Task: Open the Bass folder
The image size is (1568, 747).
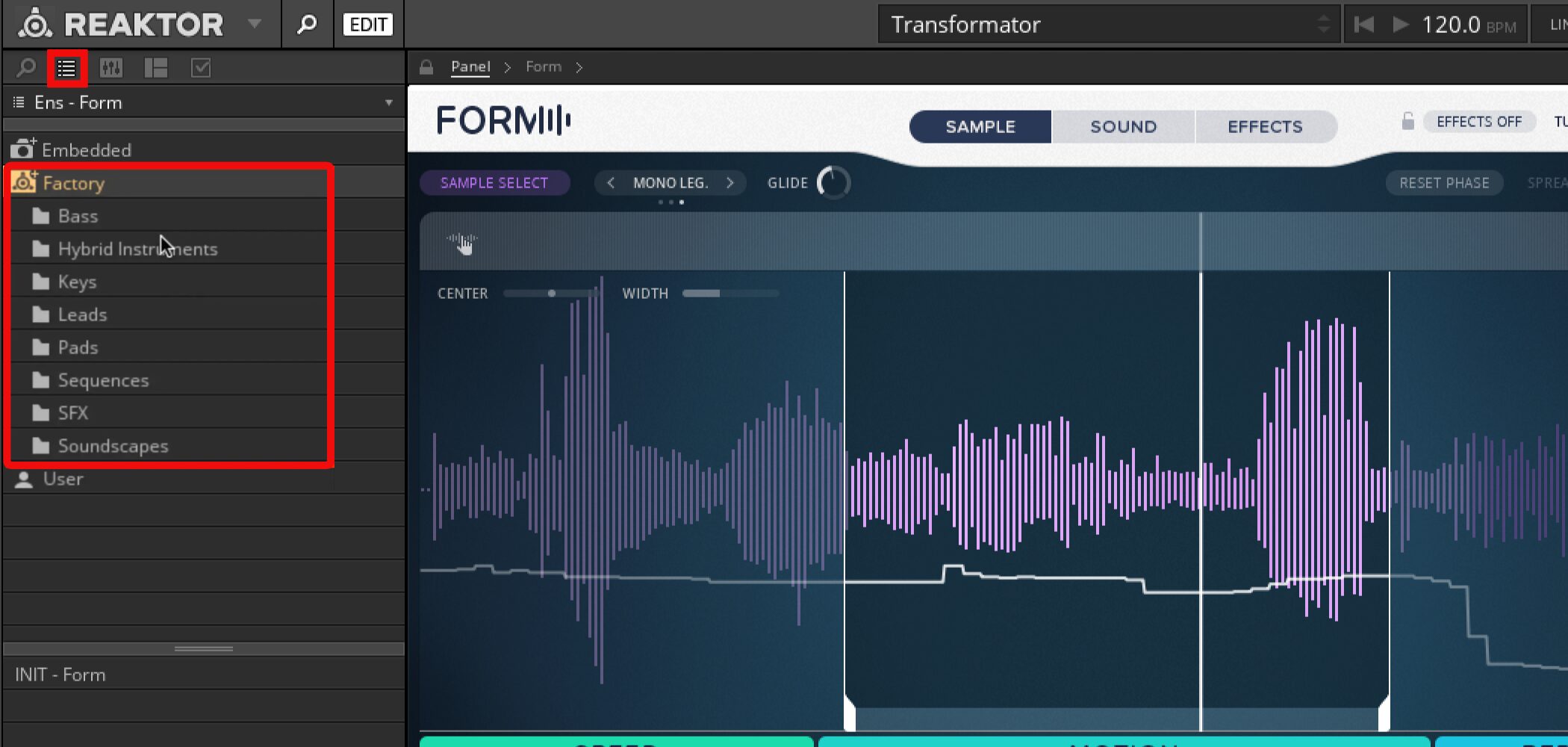Action: point(204,216)
